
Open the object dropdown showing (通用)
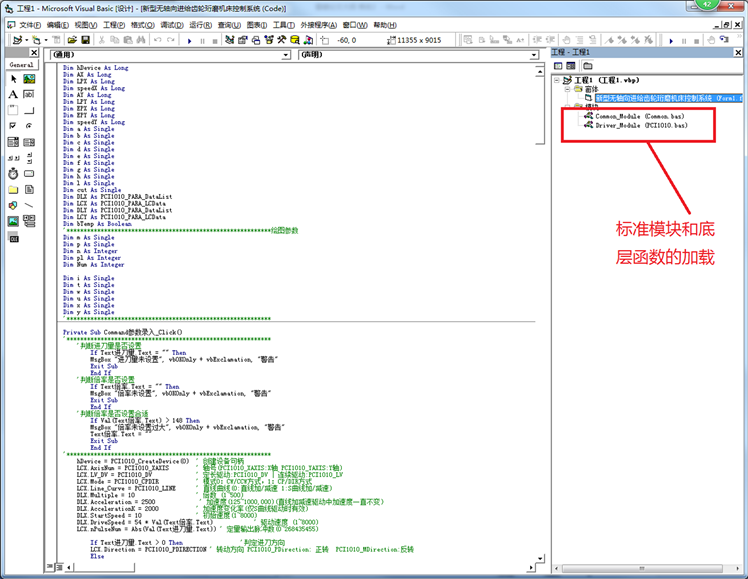click(x=170, y=55)
